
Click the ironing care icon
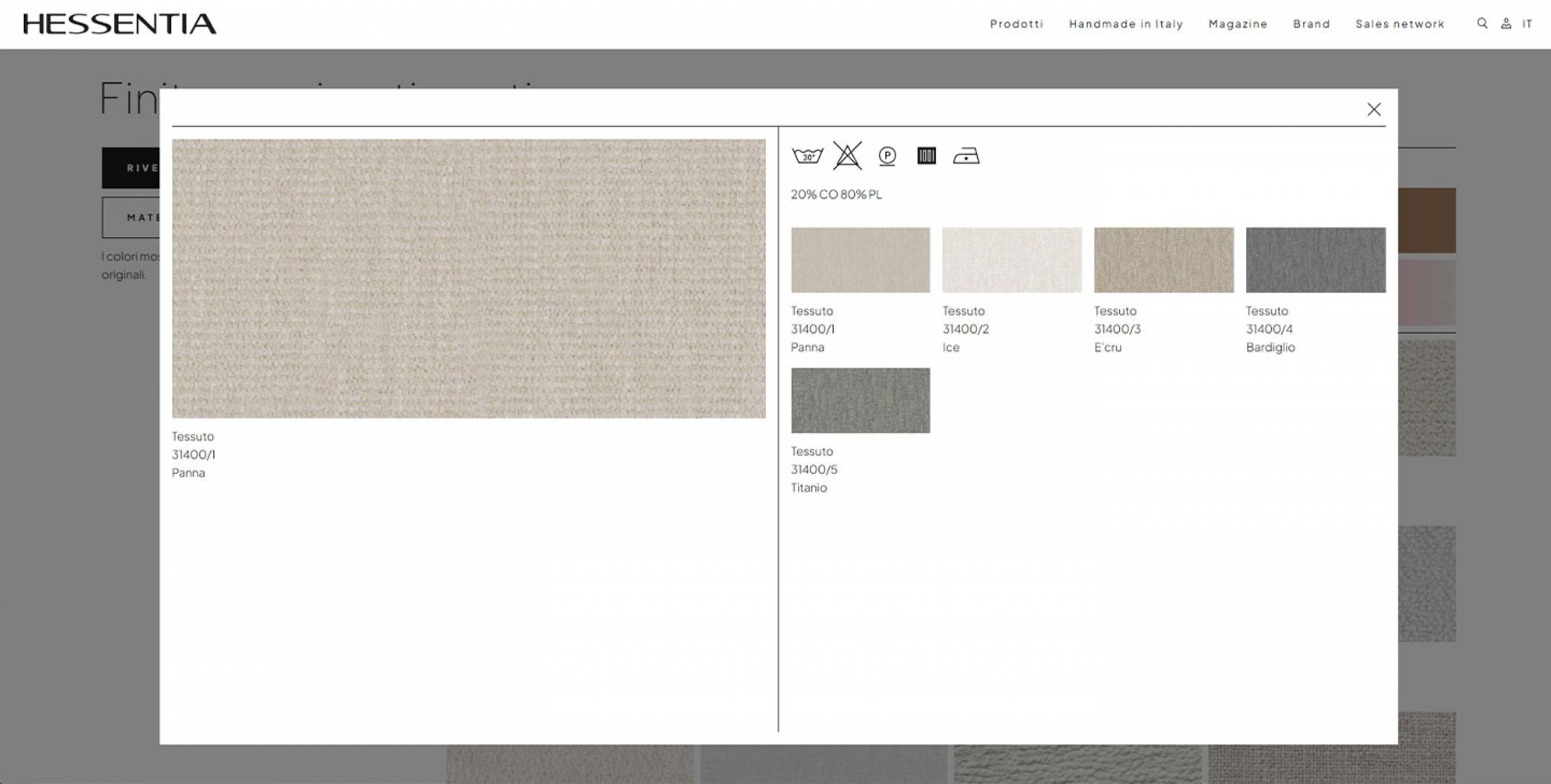966,156
